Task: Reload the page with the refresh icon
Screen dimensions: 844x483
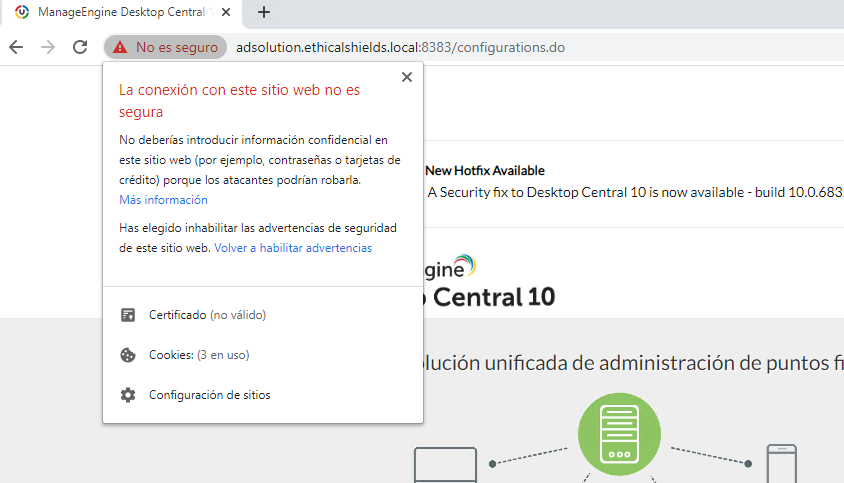Action: pos(80,47)
